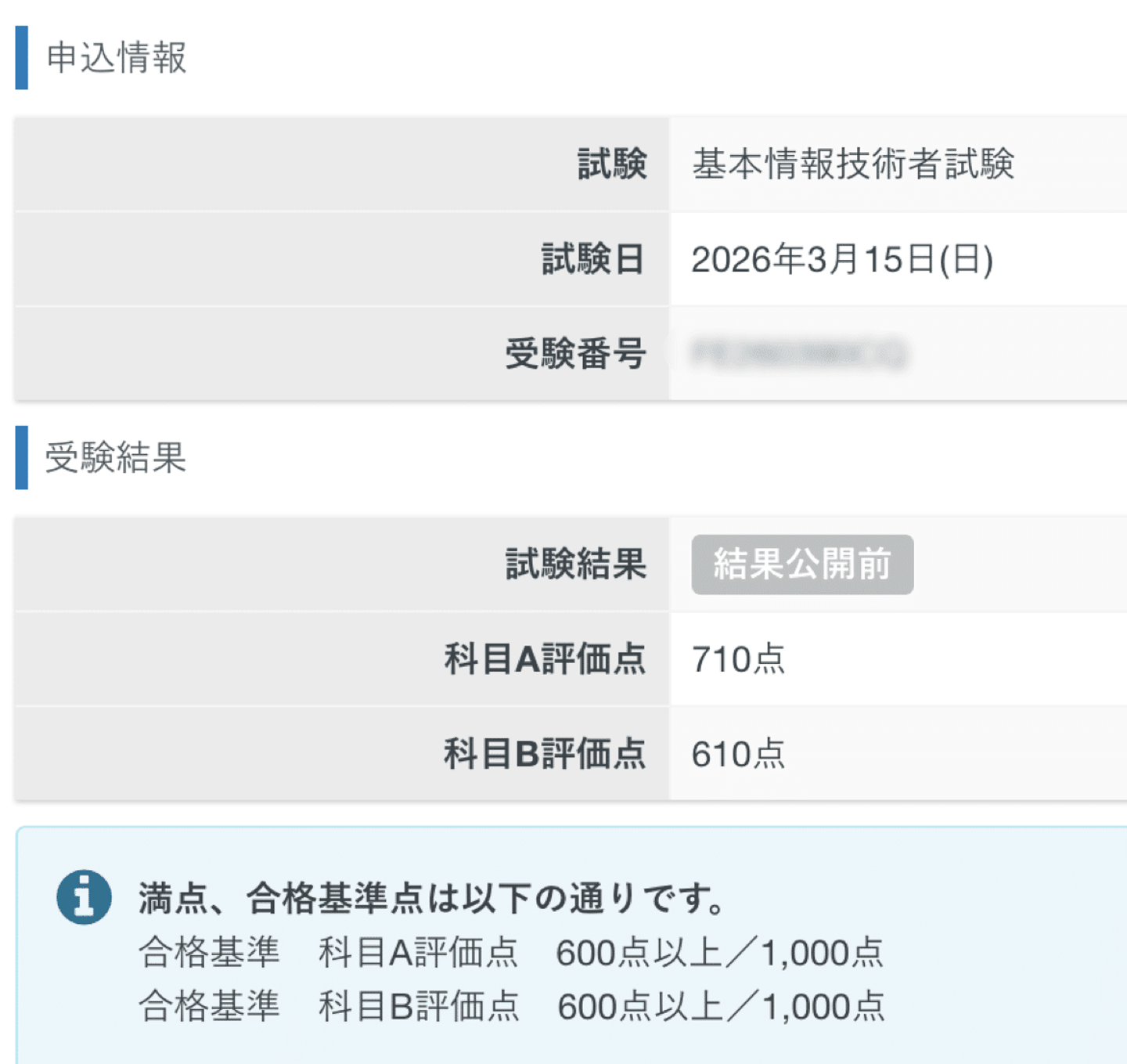1127x1064 pixels.
Task: Click the 610点 score value
Action: [738, 754]
